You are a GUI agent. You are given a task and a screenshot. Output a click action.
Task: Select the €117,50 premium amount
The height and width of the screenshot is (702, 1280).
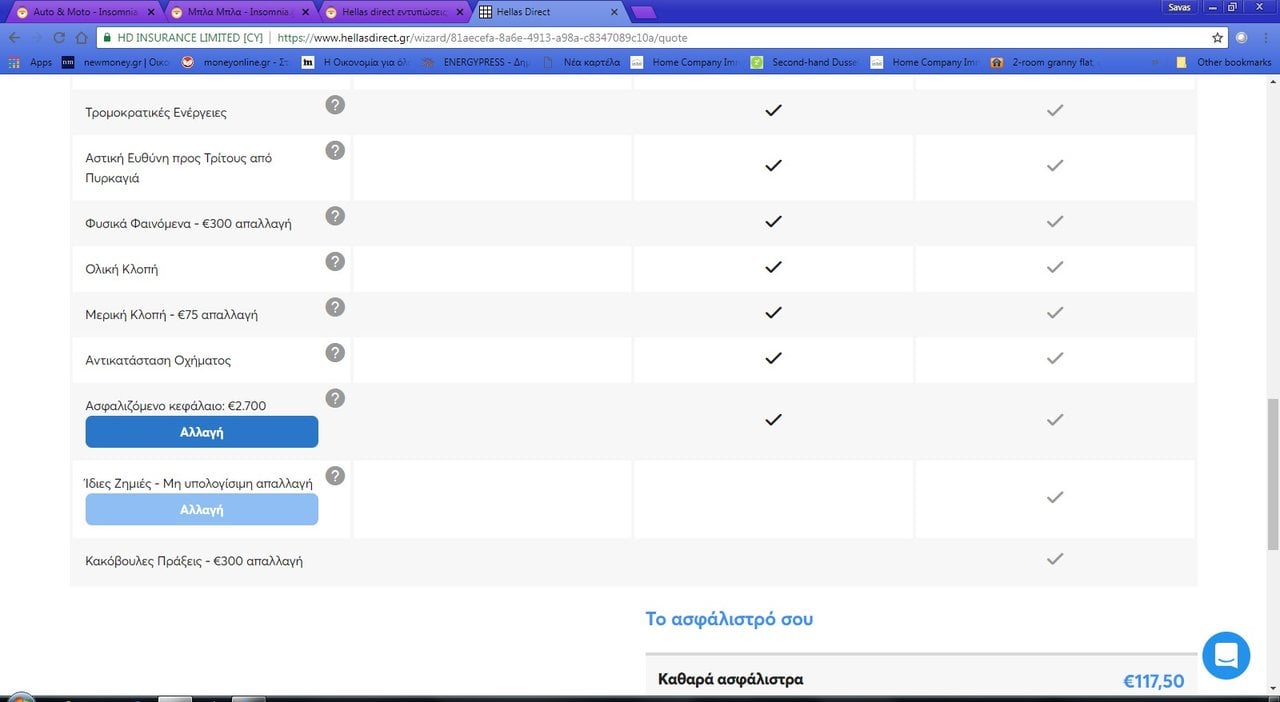coord(1153,681)
